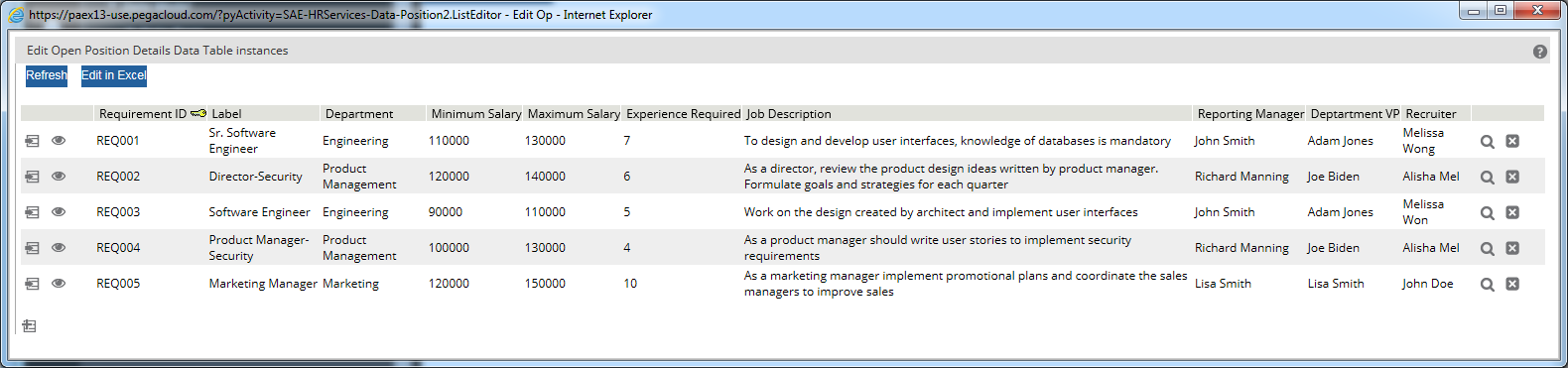This screenshot has width=1568, height=368.
Task: Click the 110000 minimum salary in the REQ001 row
Action: click(449, 141)
